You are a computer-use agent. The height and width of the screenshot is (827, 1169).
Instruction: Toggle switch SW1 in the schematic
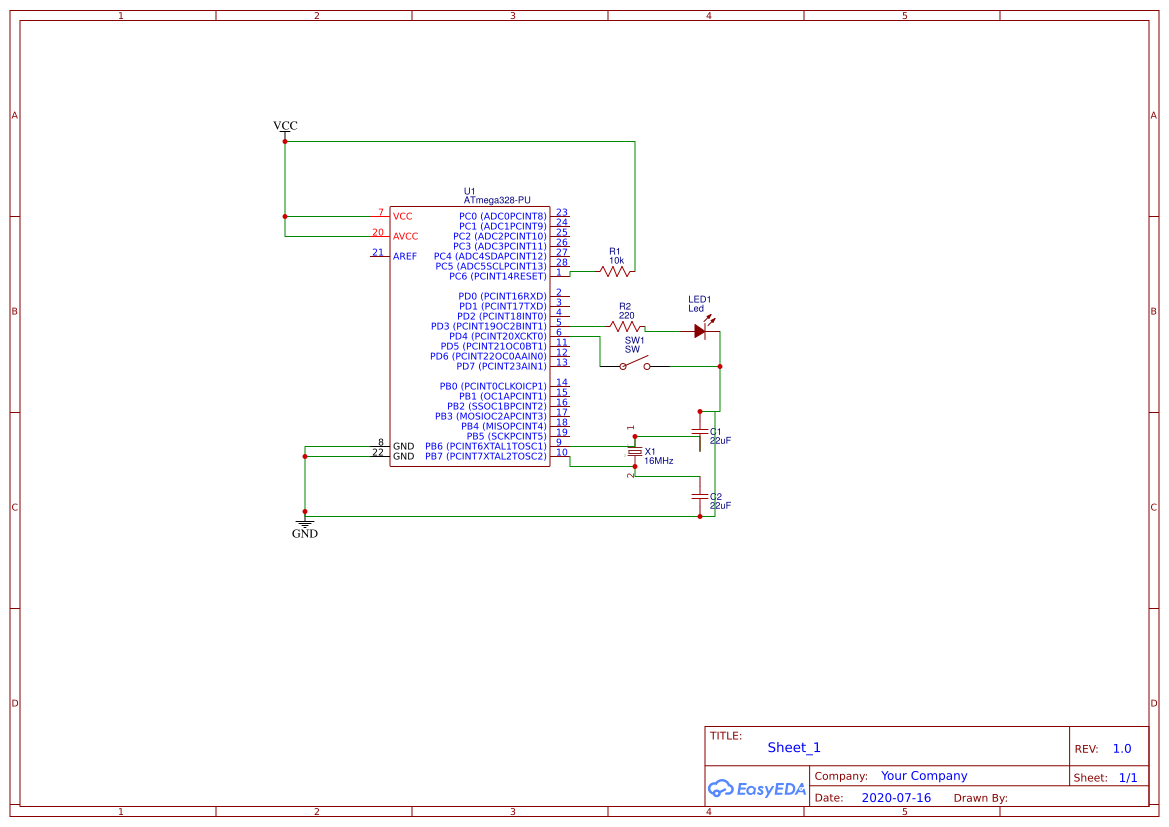636,365
